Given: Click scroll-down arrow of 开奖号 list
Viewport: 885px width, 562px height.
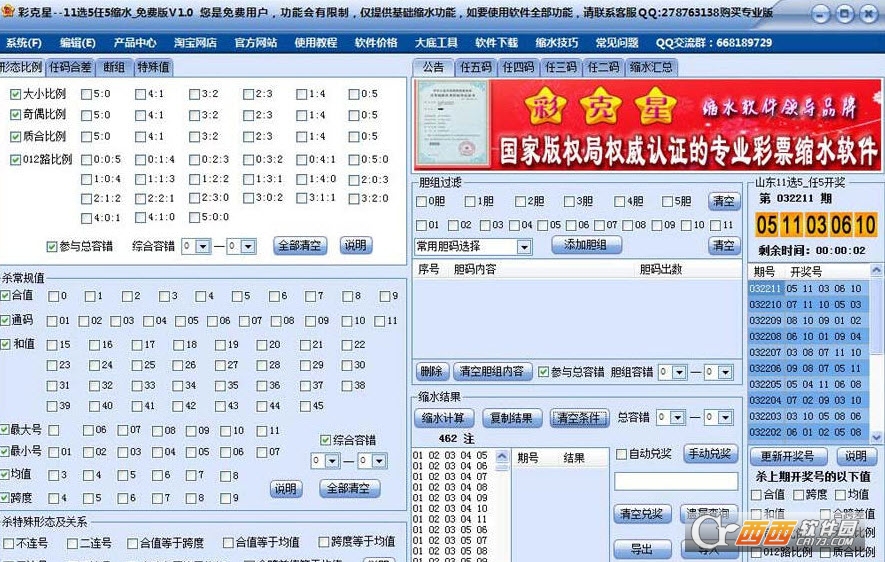Looking at the screenshot, I should tap(876, 437).
